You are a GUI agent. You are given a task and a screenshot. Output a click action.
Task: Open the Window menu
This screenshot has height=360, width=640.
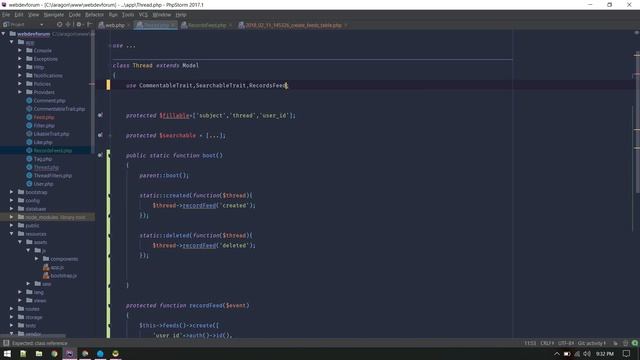click(x=162, y=15)
